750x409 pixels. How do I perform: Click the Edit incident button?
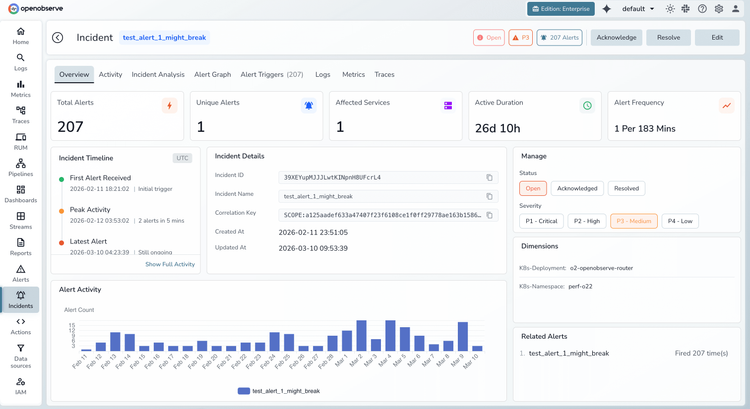(717, 38)
